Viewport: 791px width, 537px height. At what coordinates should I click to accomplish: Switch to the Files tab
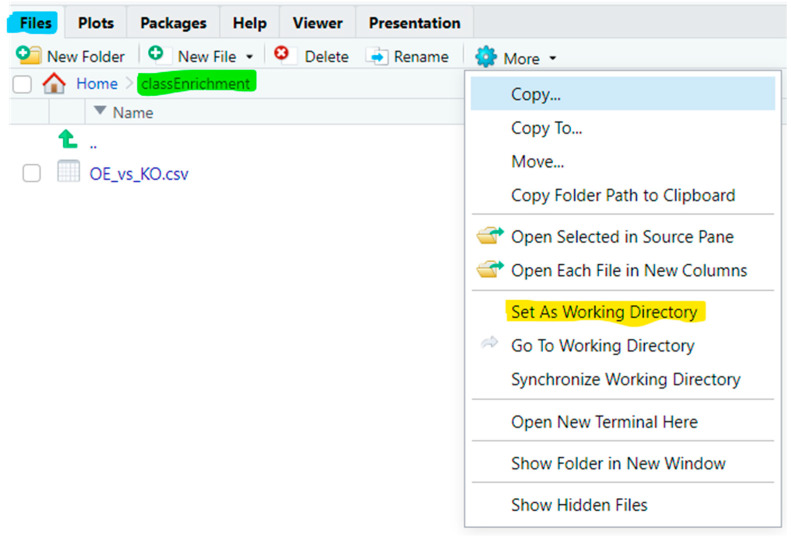tap(35, 23)
